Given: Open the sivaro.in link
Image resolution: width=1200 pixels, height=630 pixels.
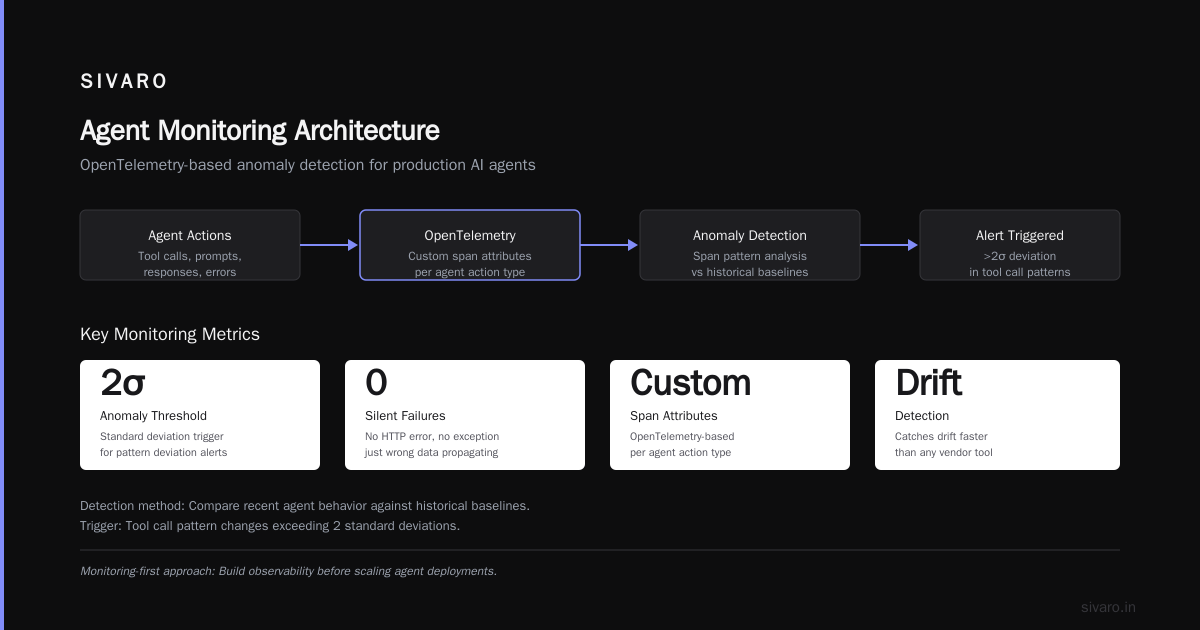Looking at the screenshot, I should pyautogui.click(x=1108, y=607).
